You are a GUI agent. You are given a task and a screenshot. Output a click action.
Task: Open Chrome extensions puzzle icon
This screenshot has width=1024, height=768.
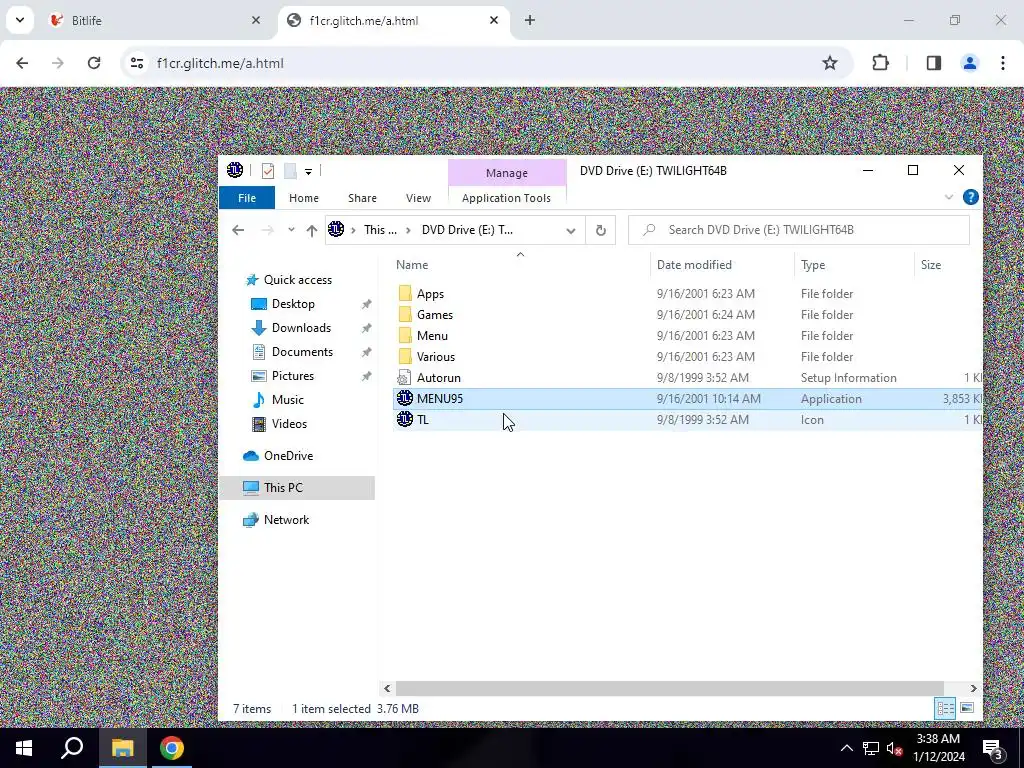(x=880, y=63)
